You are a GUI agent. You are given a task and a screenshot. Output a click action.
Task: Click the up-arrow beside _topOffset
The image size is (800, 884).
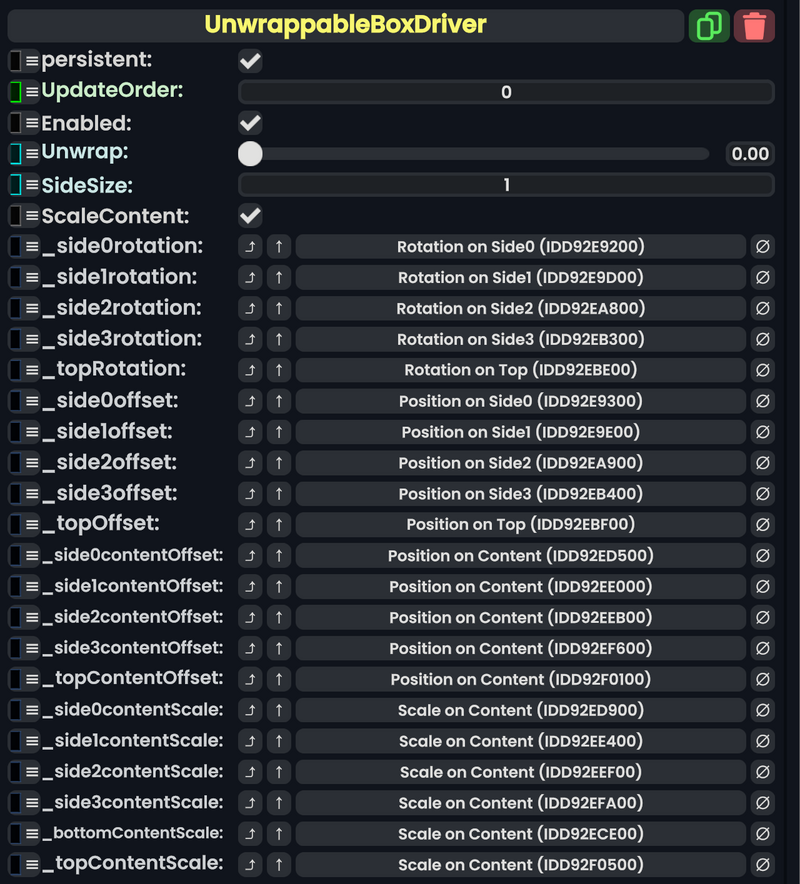point(279,524)
